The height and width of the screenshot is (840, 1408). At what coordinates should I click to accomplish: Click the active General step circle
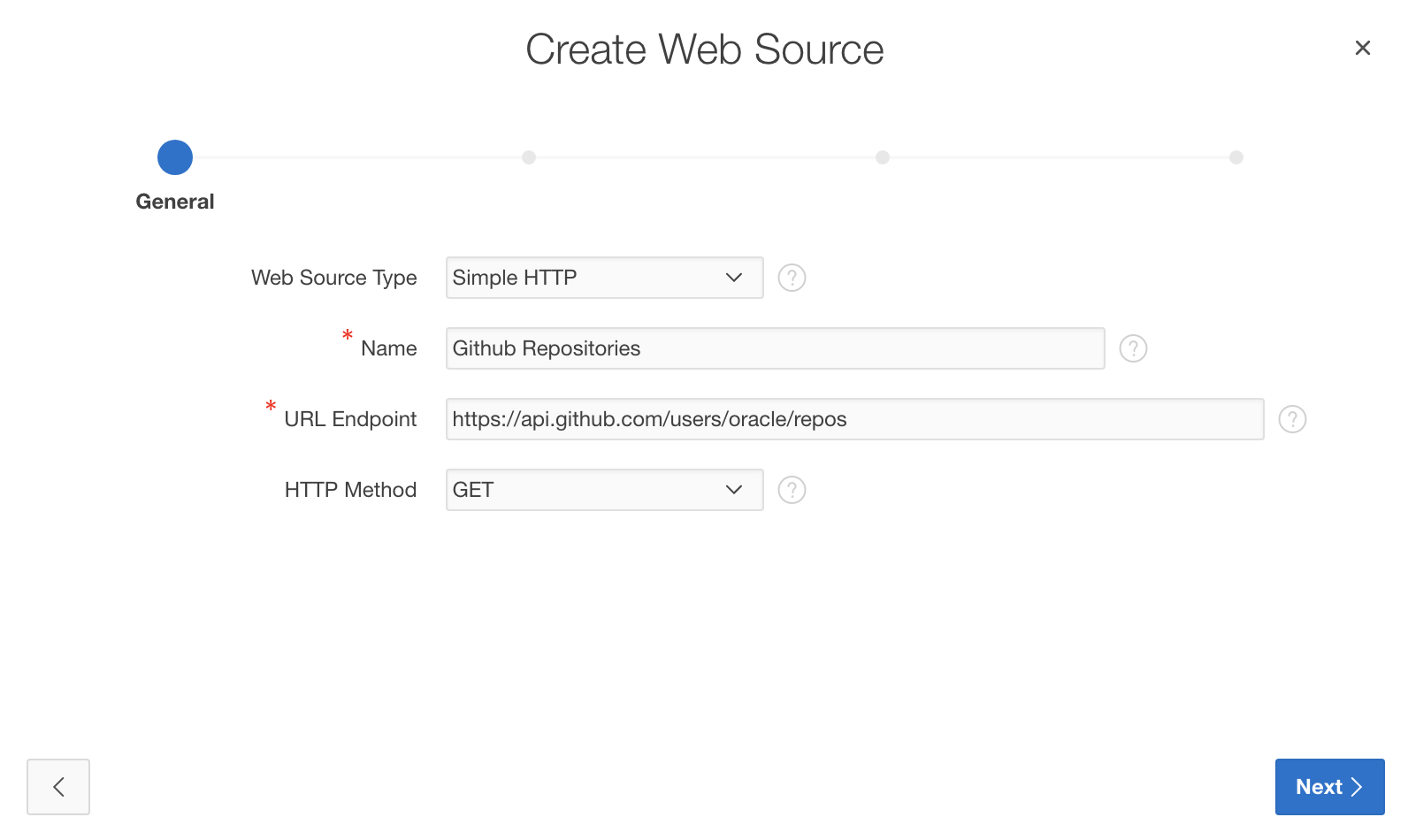tap(175, 157)
